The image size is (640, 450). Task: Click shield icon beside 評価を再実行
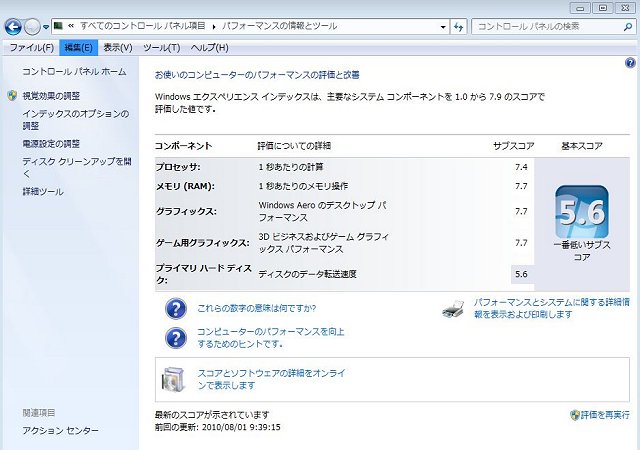coord(575,415)
